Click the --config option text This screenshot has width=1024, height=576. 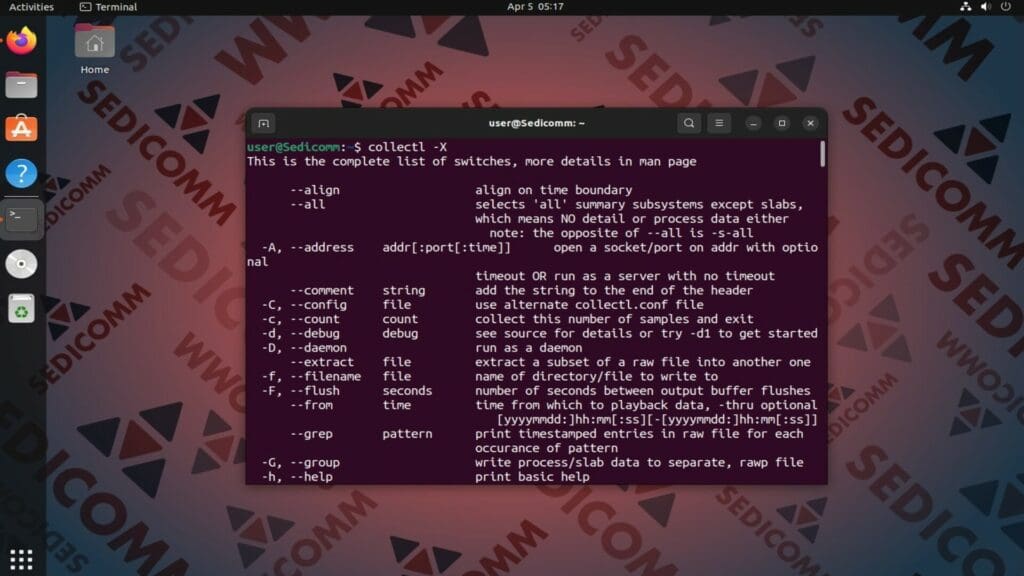pyautogui.click(x=318, y=304)
